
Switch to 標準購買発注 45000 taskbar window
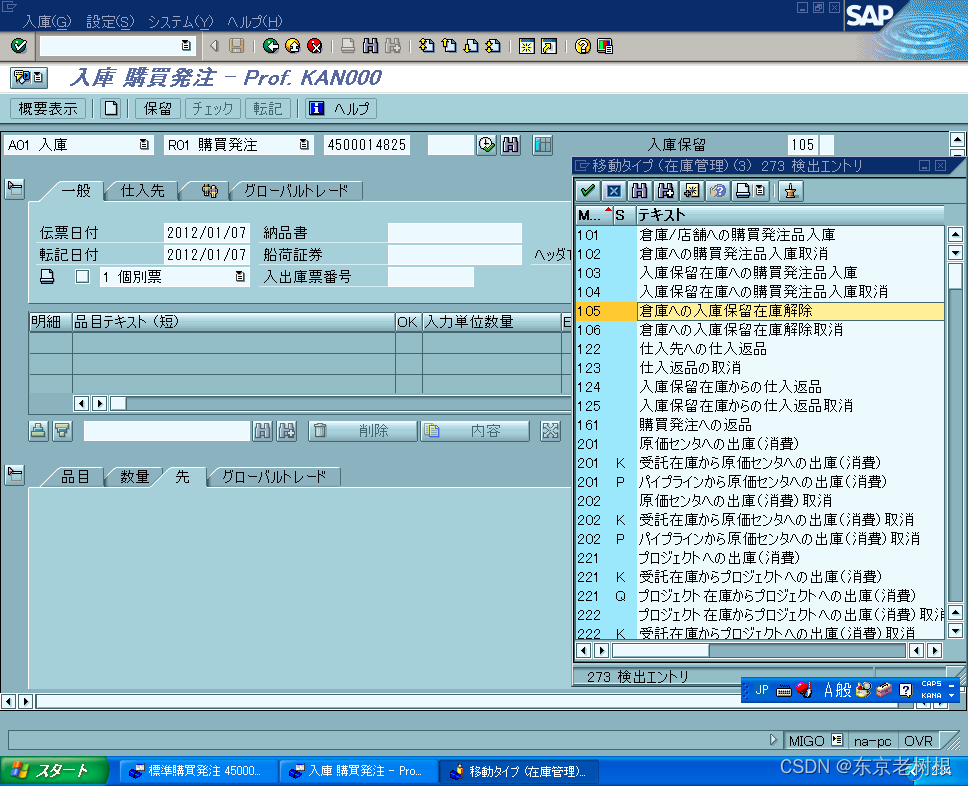click(198, 771)
